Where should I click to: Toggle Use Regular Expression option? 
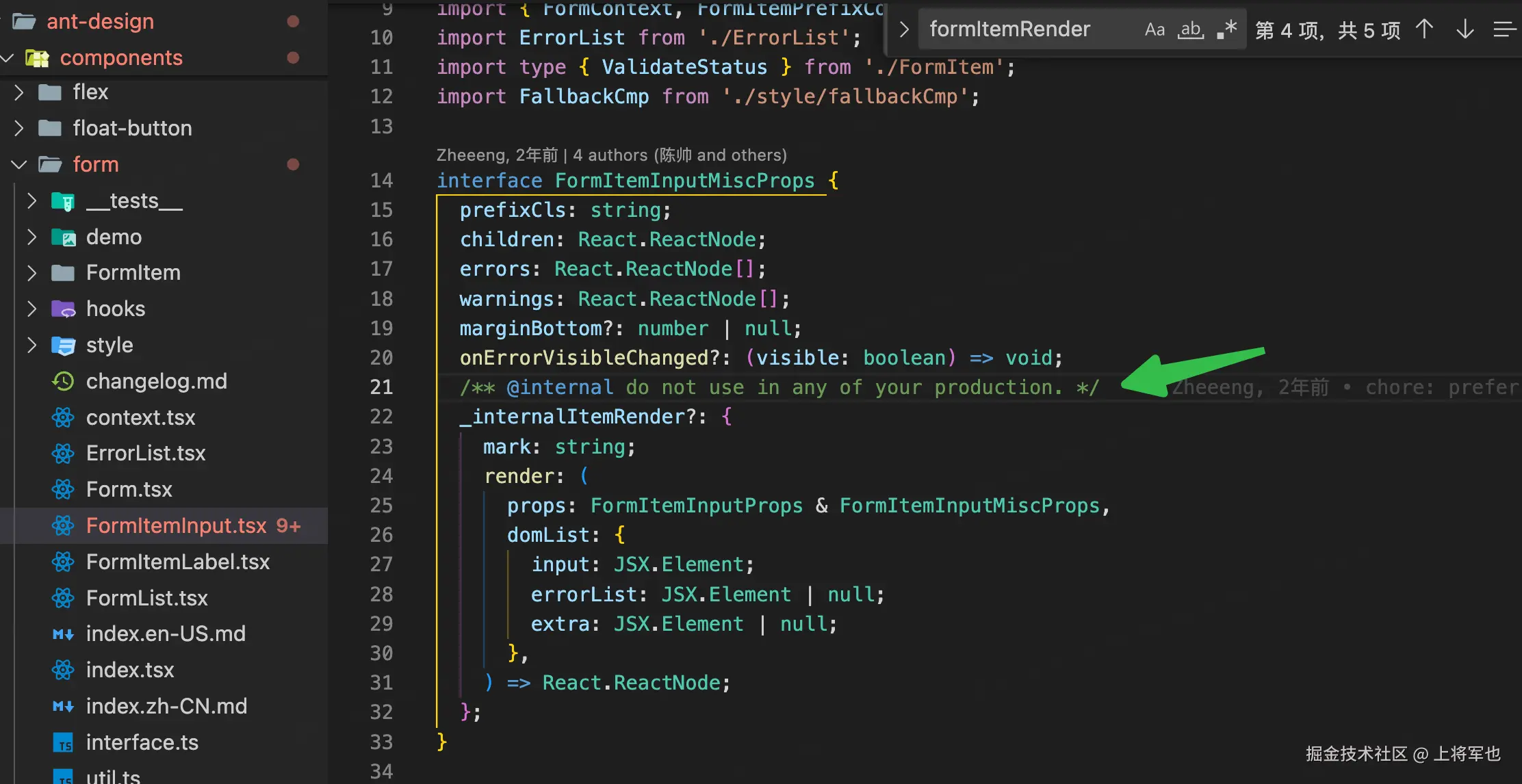1227,29
